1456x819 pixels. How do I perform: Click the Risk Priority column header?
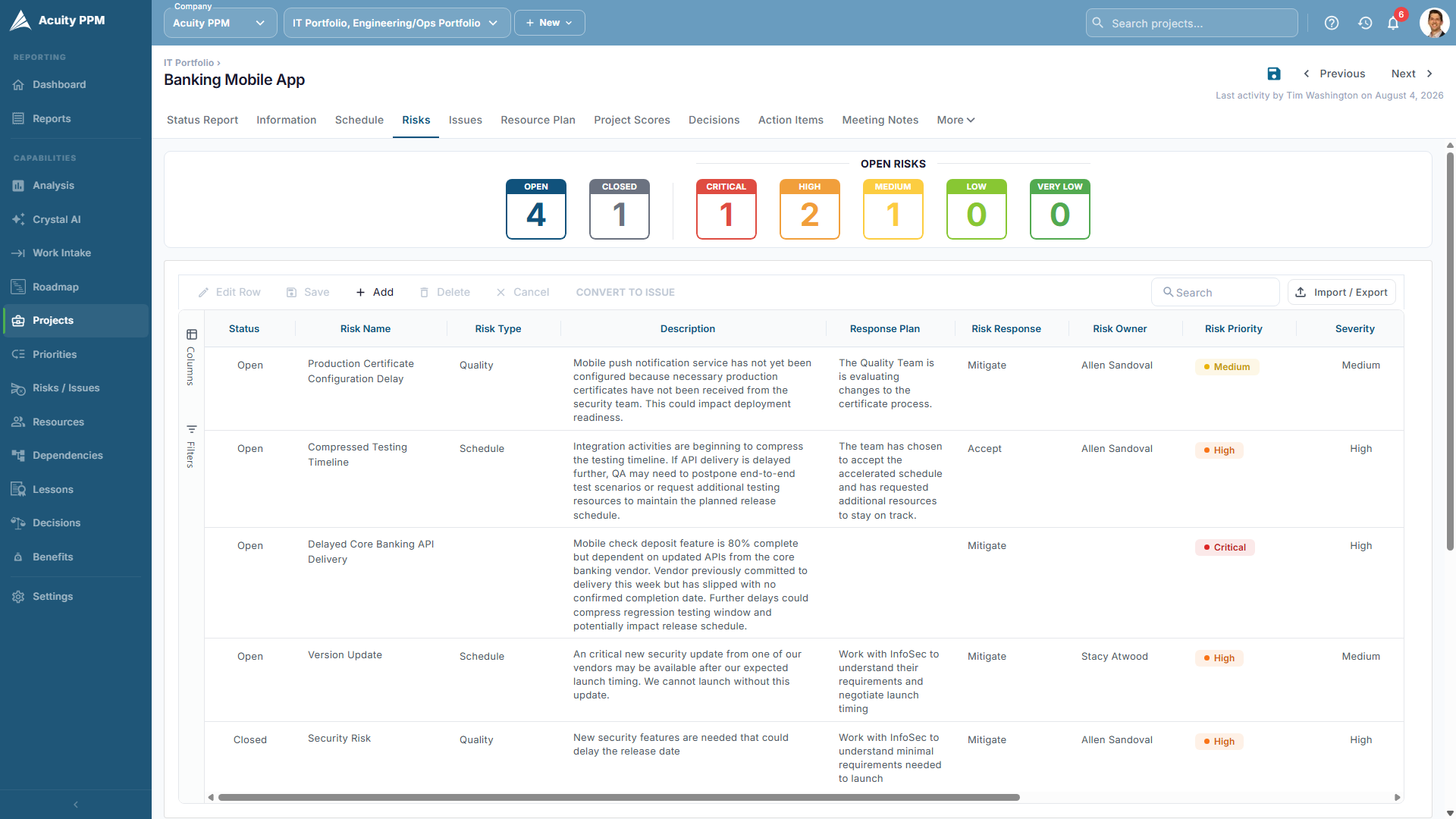tap(1233, 328)
